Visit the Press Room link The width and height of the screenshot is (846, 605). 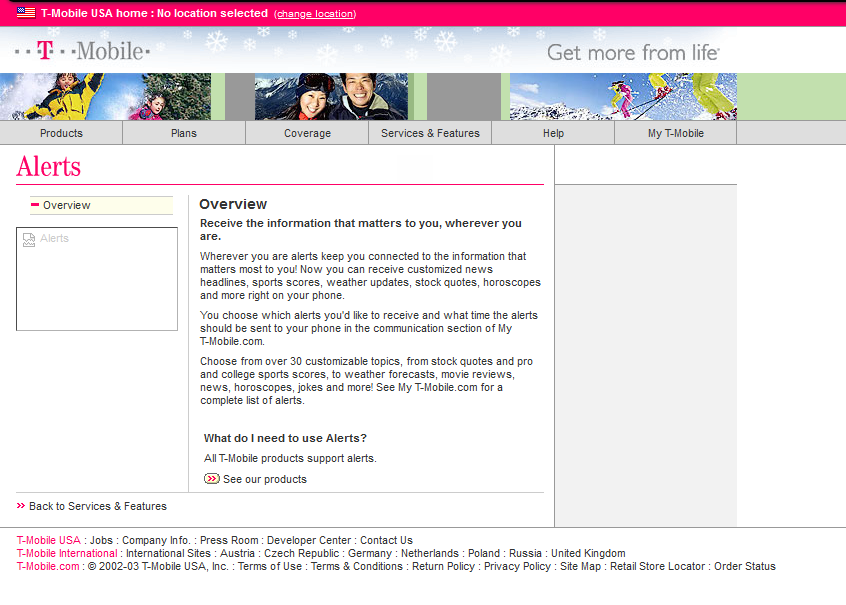click(x=229, y=540)
